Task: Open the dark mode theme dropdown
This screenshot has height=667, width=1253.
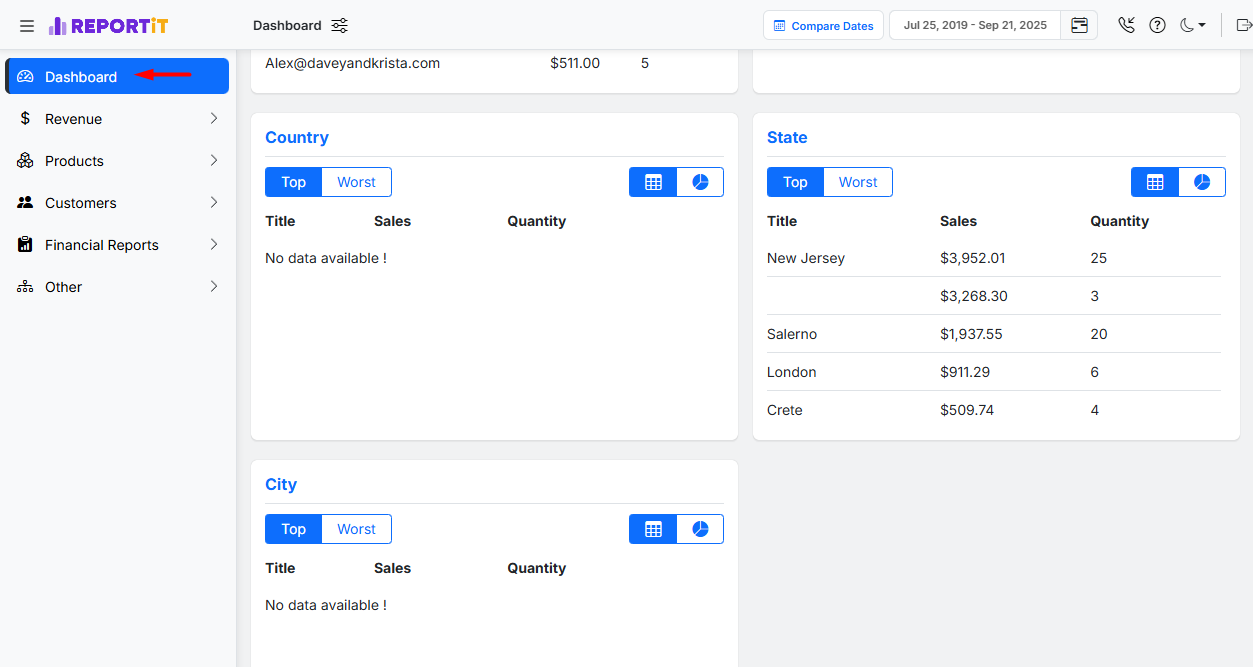Action: pyautogui.click(x=1193, y=26)
